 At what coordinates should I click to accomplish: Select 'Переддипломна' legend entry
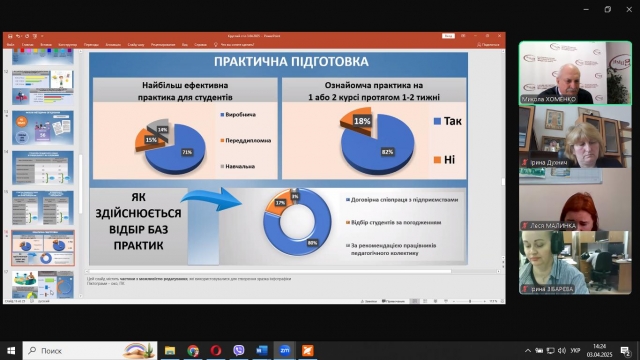[x=246, y=140]
